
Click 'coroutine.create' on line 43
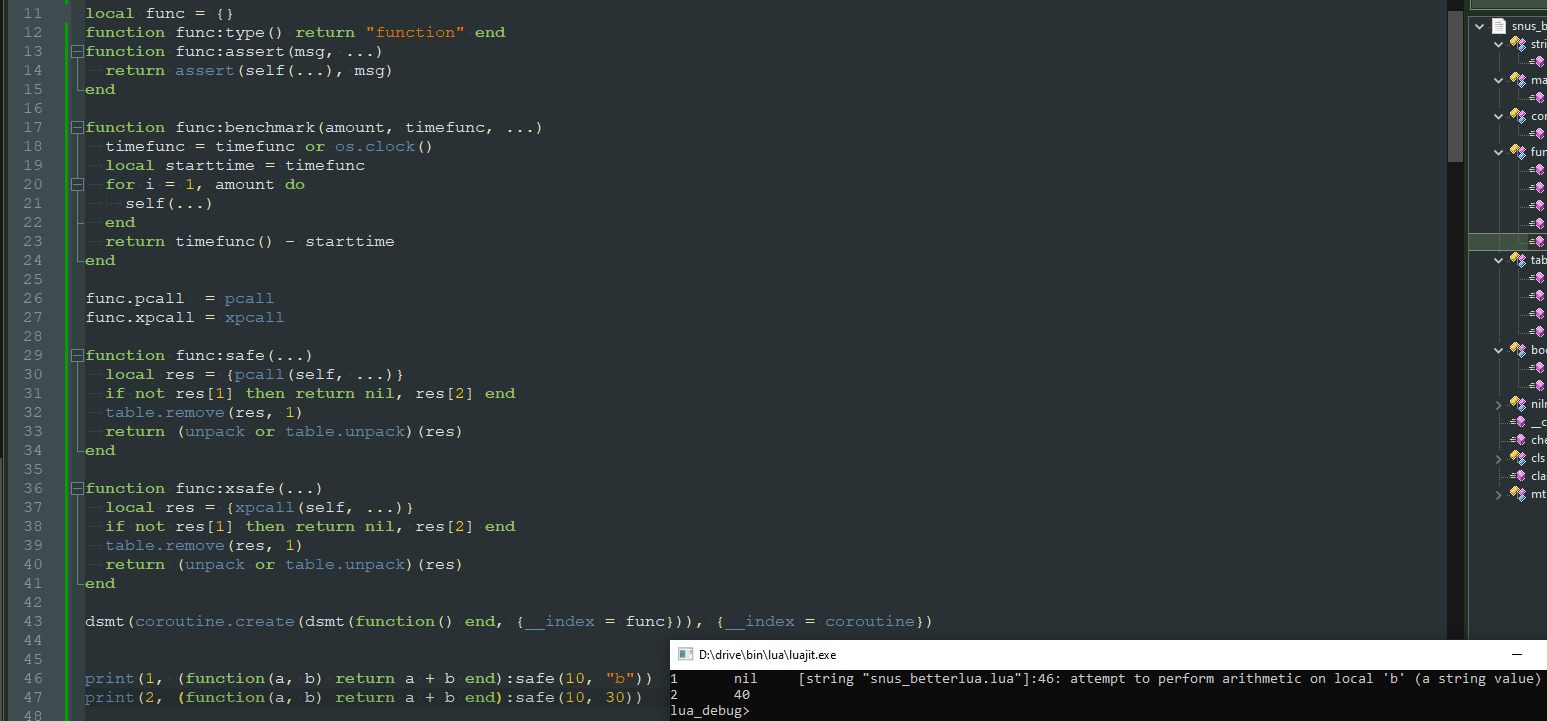coord(215,621)
